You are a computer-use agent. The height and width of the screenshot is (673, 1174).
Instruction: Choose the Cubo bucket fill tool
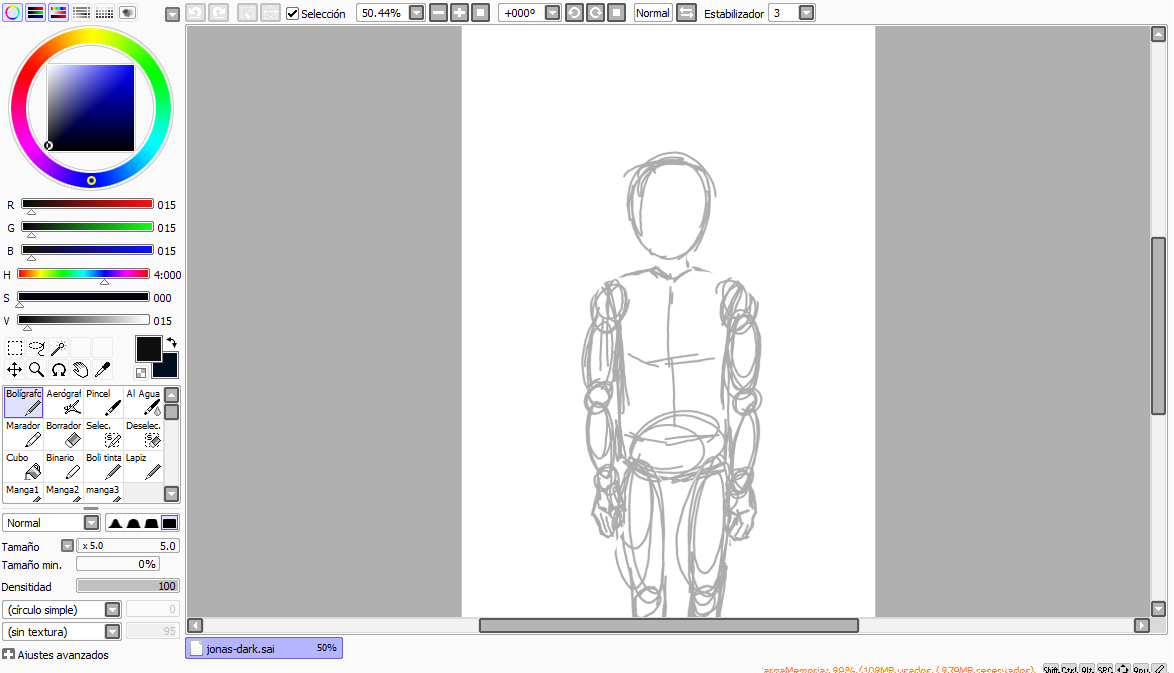click(24, 466)
